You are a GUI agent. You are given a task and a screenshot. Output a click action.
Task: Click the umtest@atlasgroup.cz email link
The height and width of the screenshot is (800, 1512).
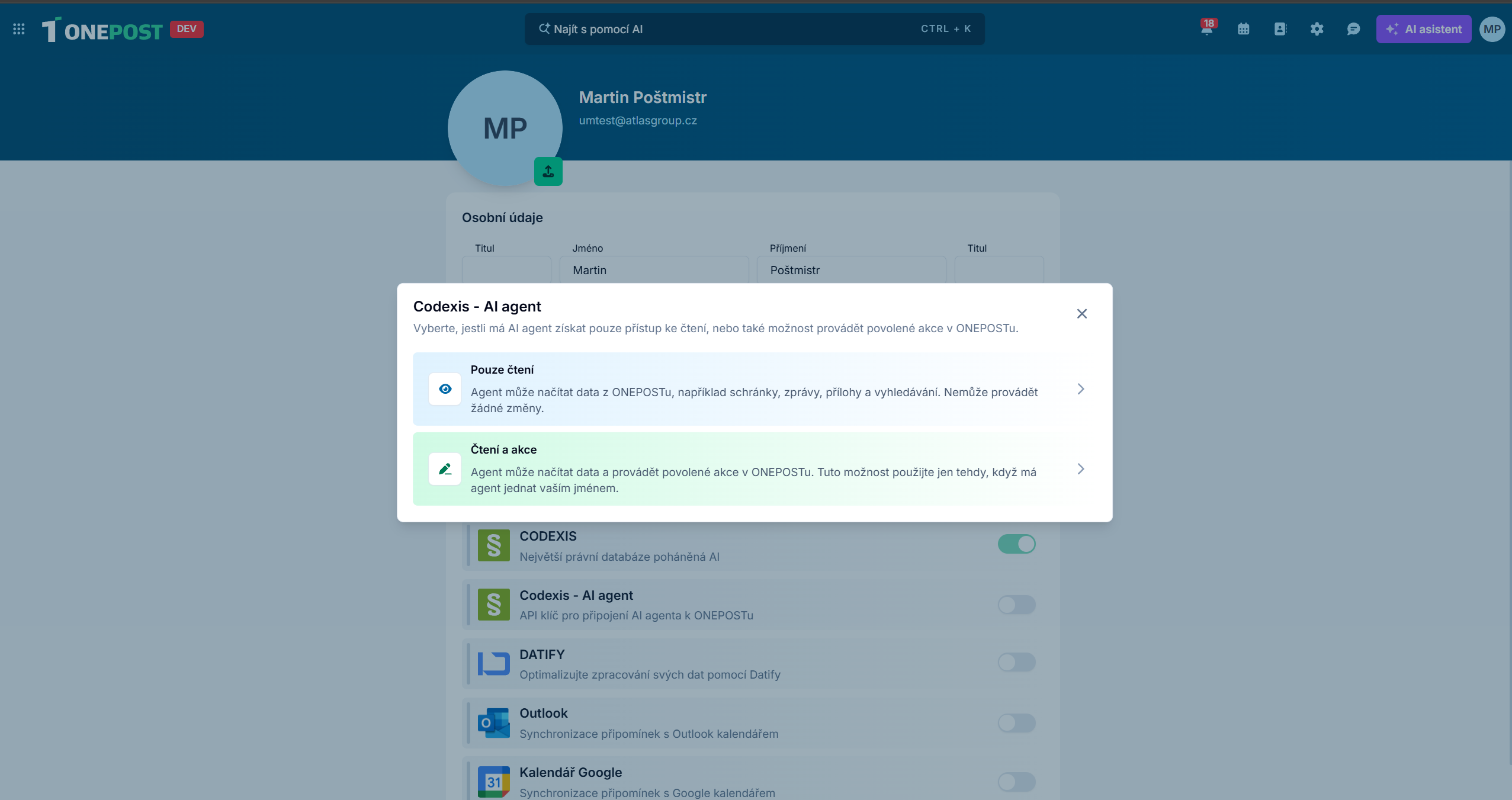[x=638, y=121]
